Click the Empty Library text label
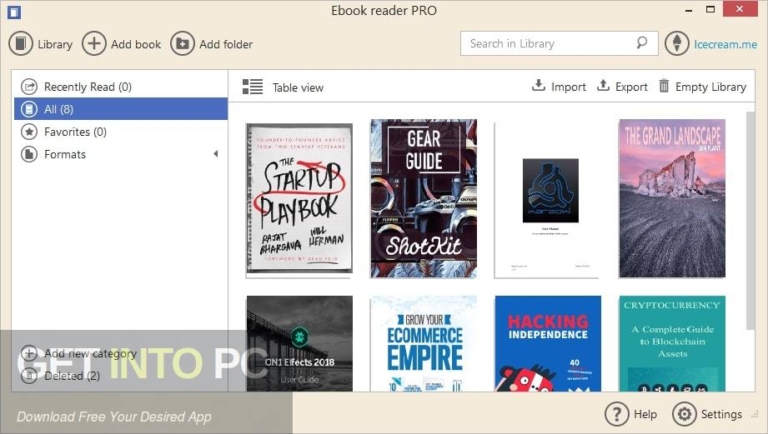Screen dimensions: 768x434 click(x=711, y=87)
